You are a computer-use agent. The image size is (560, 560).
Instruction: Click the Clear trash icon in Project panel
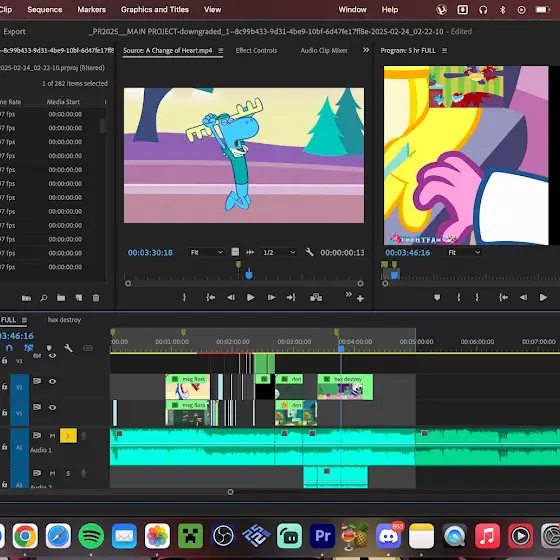click(96, 298)
